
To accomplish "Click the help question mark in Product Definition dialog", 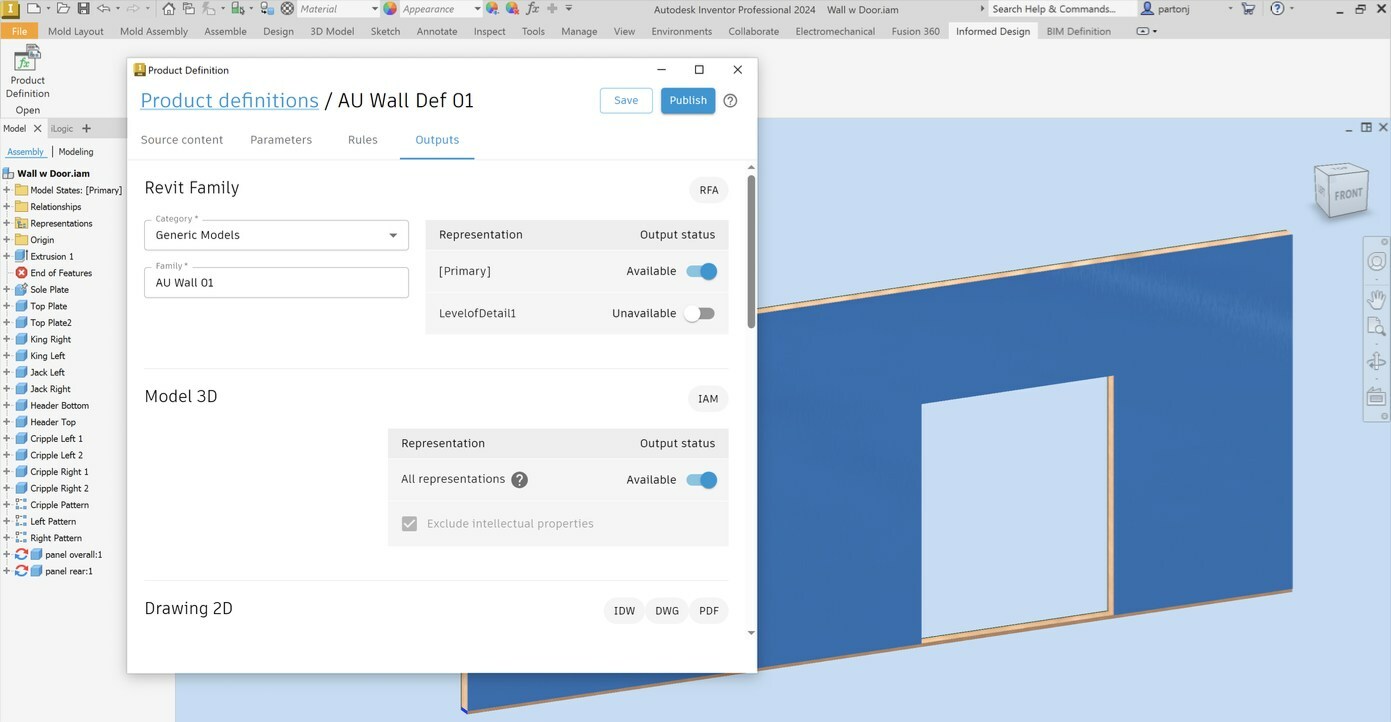I will point(730,100).
